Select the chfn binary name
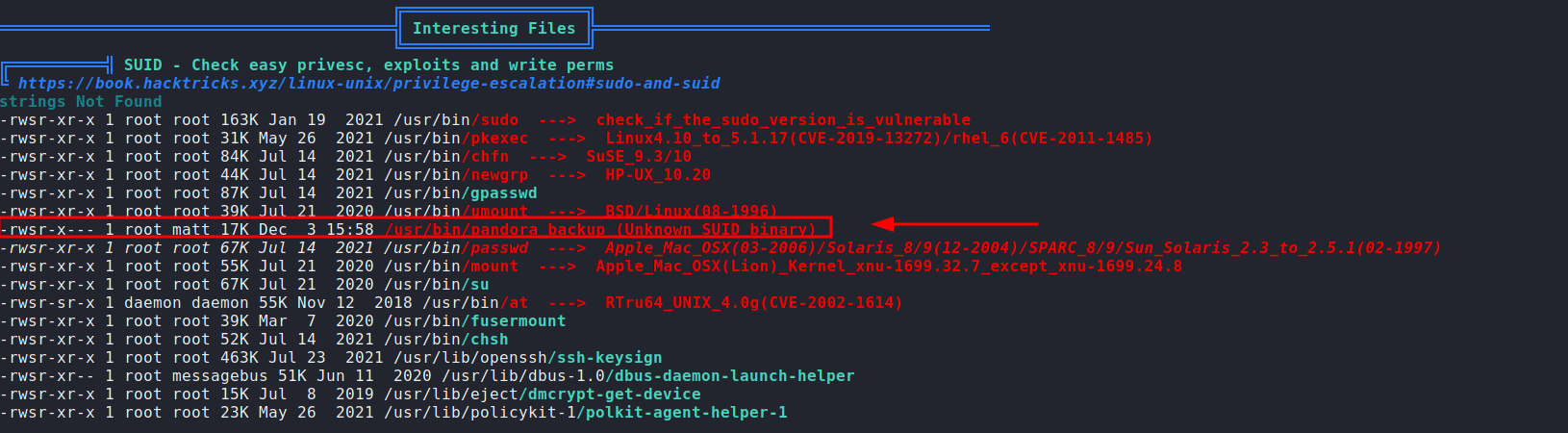1568x433 pixels. point(490,157)
